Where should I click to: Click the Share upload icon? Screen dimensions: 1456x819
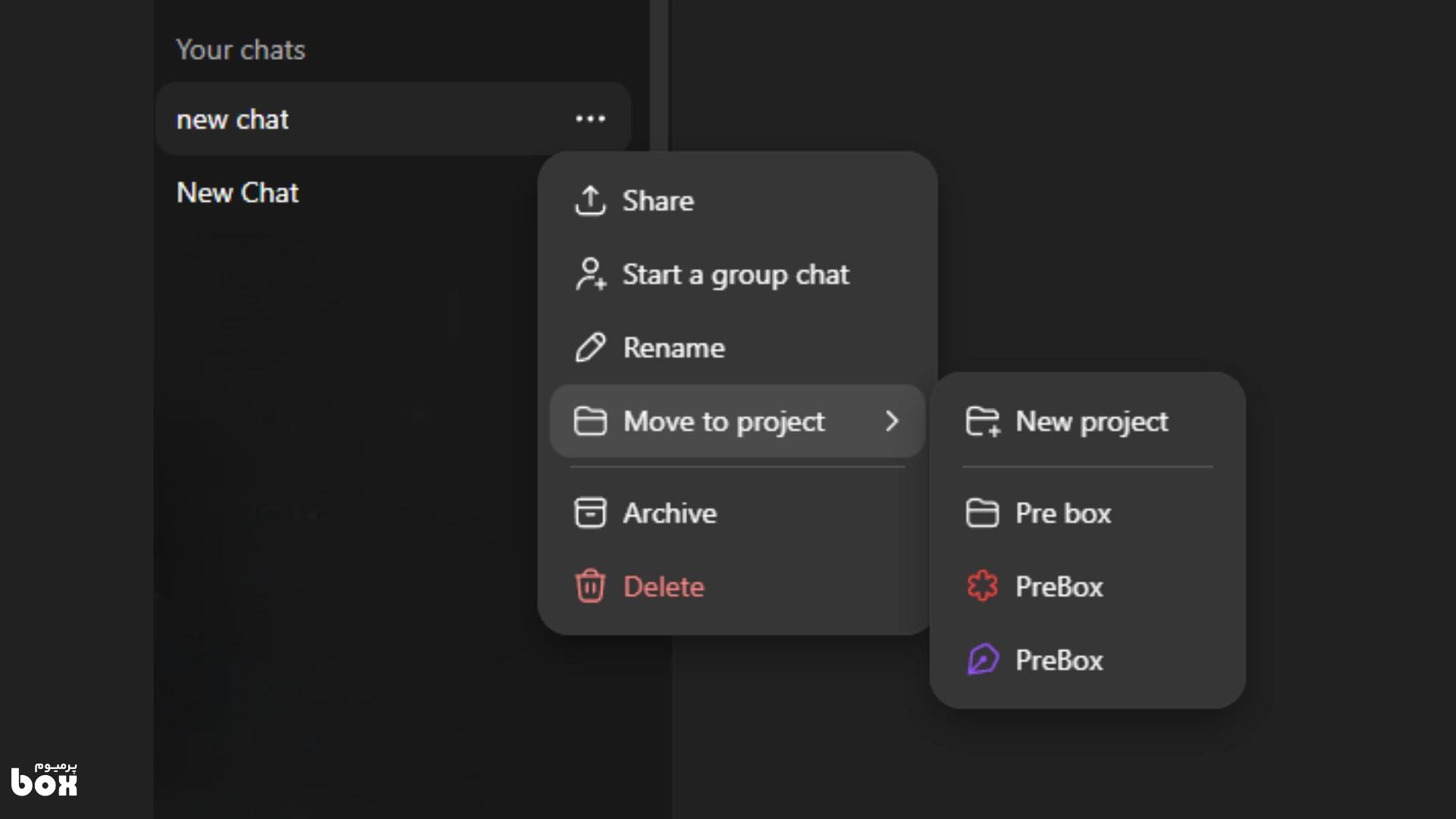[590, 201]
